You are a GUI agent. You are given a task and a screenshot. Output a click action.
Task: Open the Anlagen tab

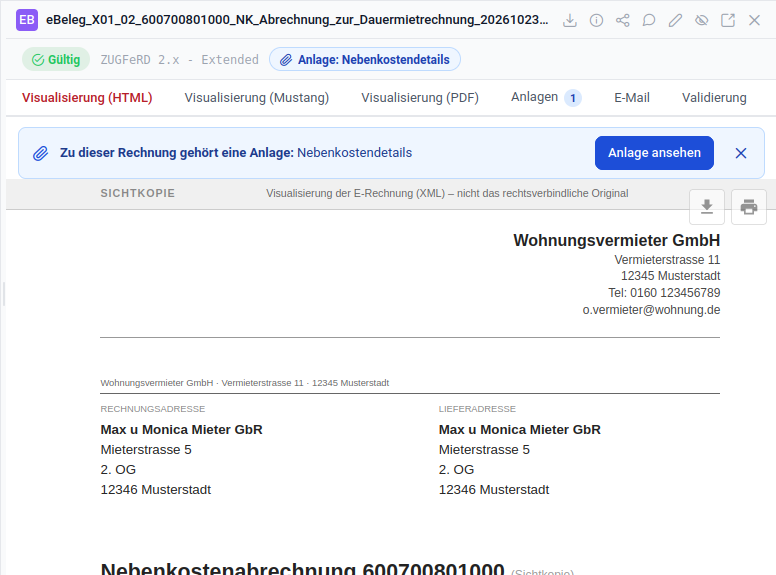[x=546, y=97]
